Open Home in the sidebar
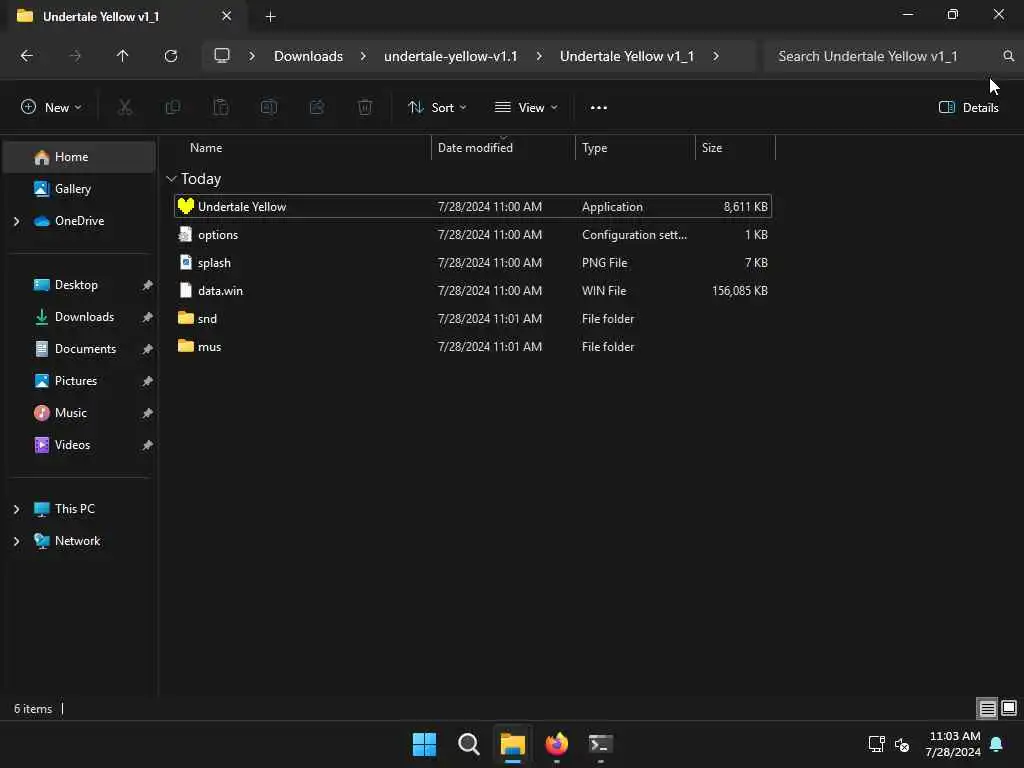Viewport: 1024px width, 768px height. pyautogui.click(x=79, y=157)
